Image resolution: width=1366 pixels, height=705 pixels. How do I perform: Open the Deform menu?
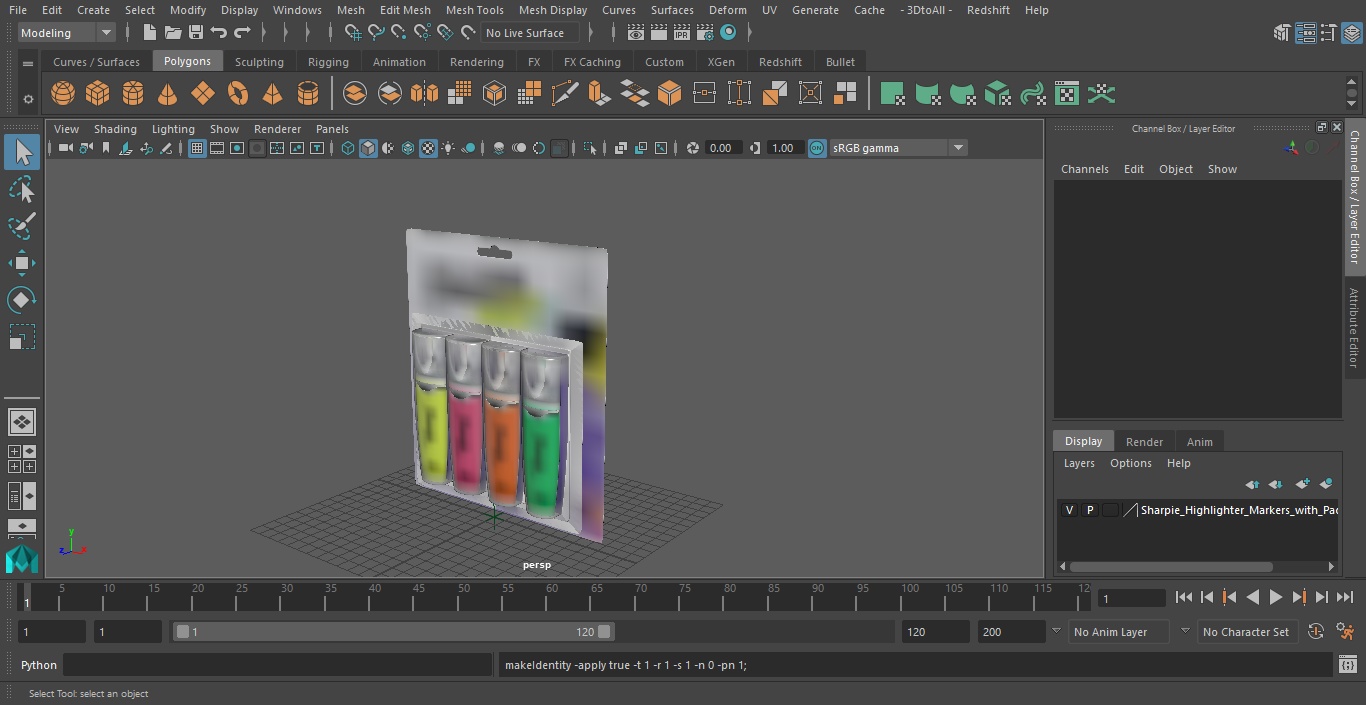pos(728,10)
